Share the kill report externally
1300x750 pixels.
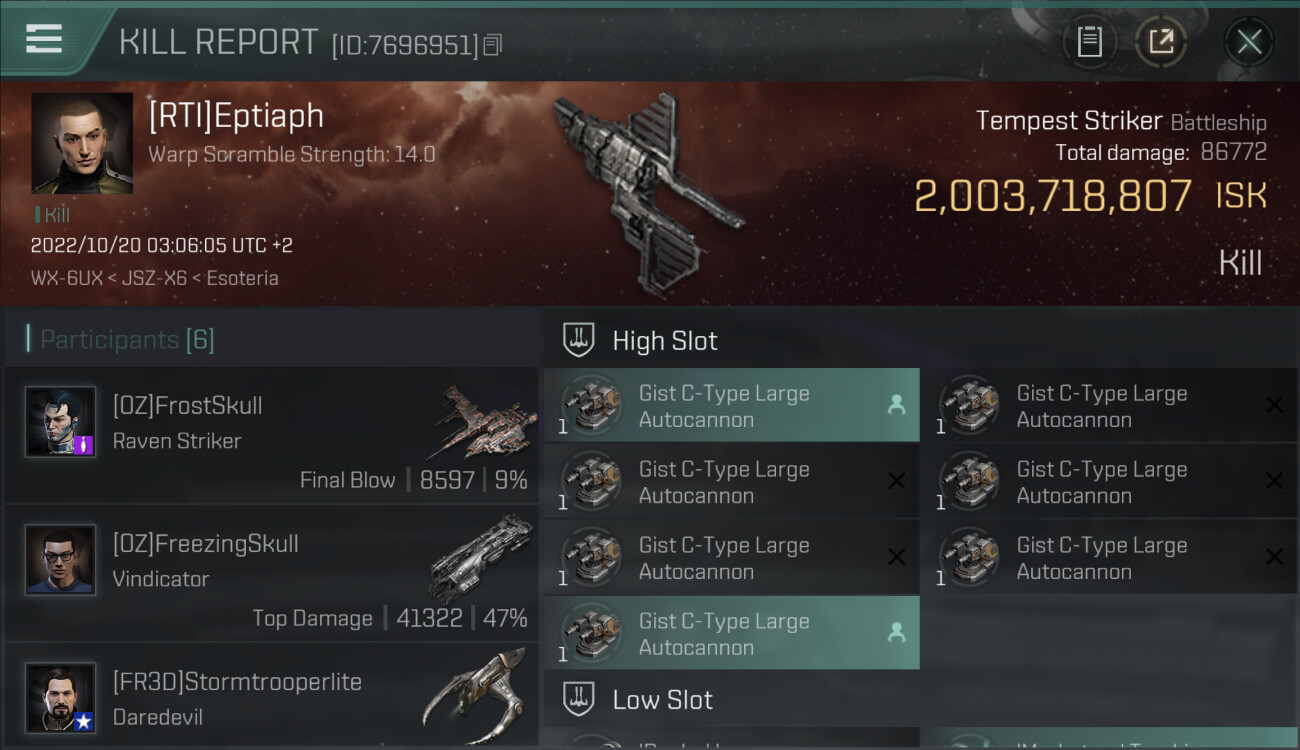tap(1161, 42)
